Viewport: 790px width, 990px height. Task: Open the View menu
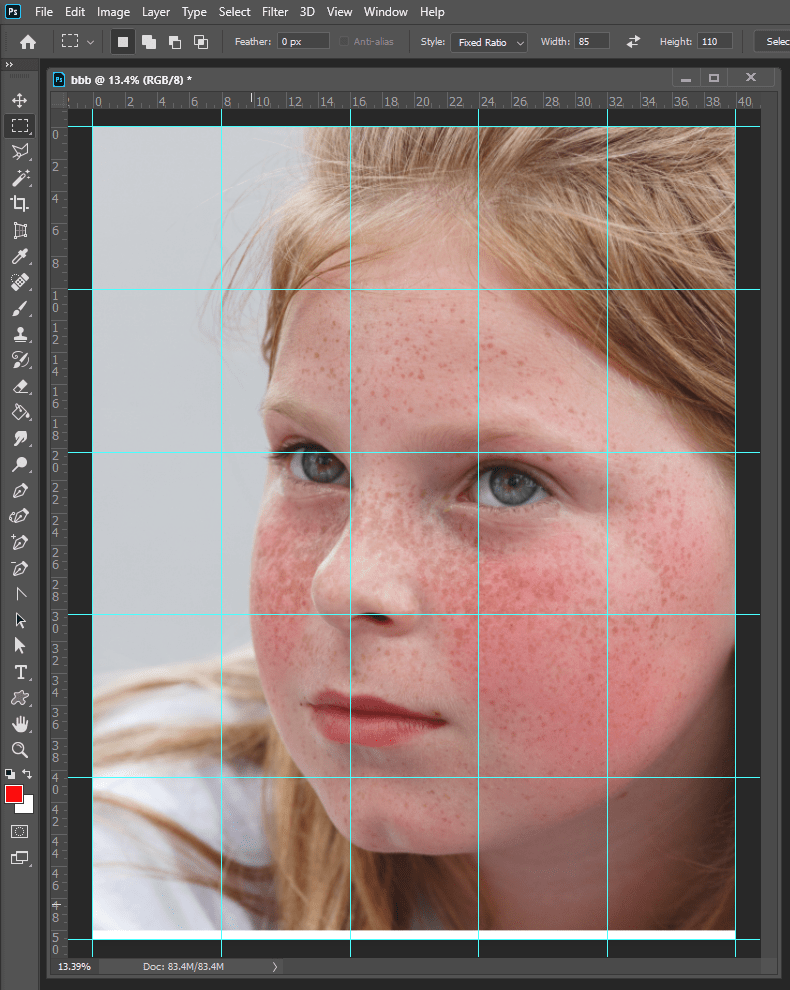pyautogui.click(x=339, y=12)
